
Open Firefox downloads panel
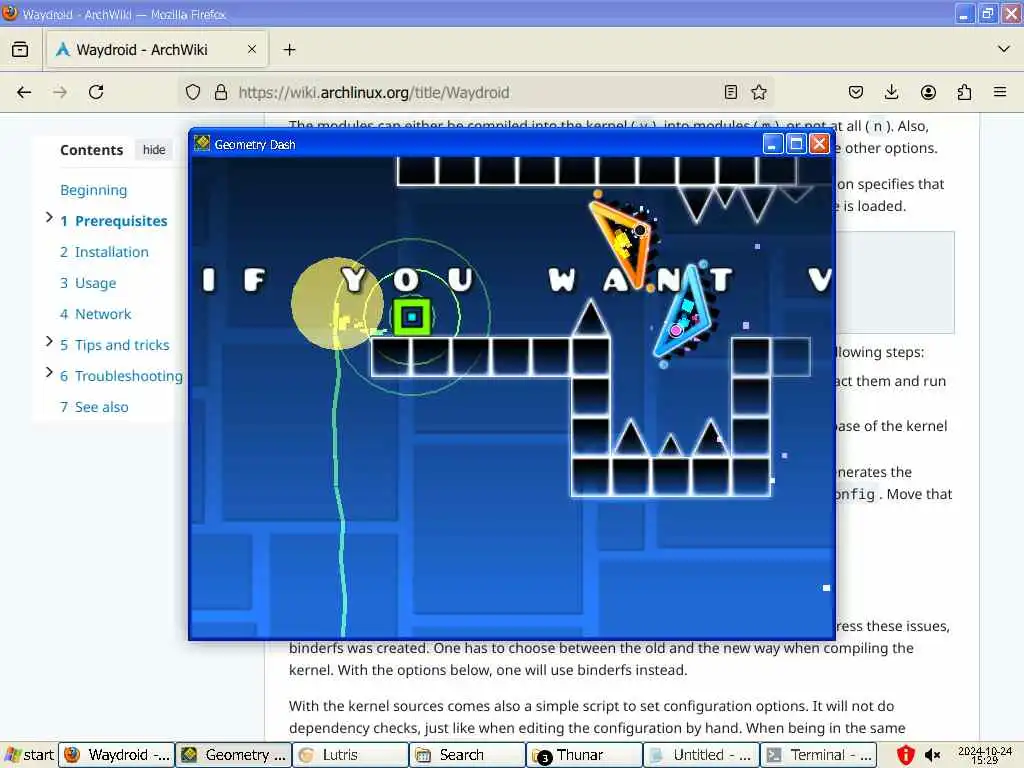point(891,92)
